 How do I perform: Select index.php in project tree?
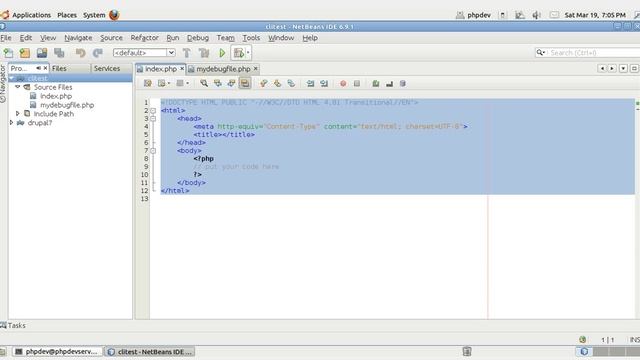tap(56, 96)
